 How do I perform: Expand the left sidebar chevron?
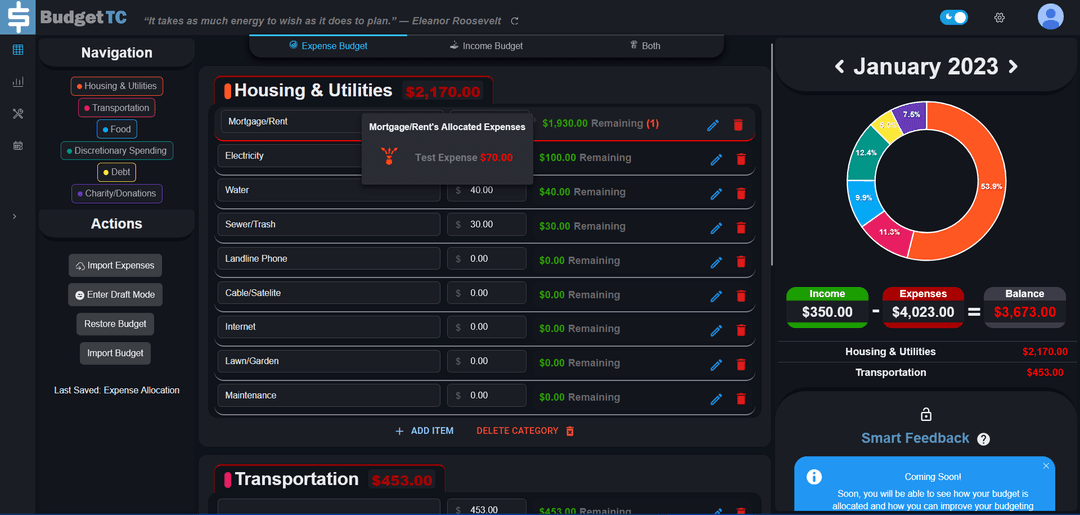tap(14, 216)
